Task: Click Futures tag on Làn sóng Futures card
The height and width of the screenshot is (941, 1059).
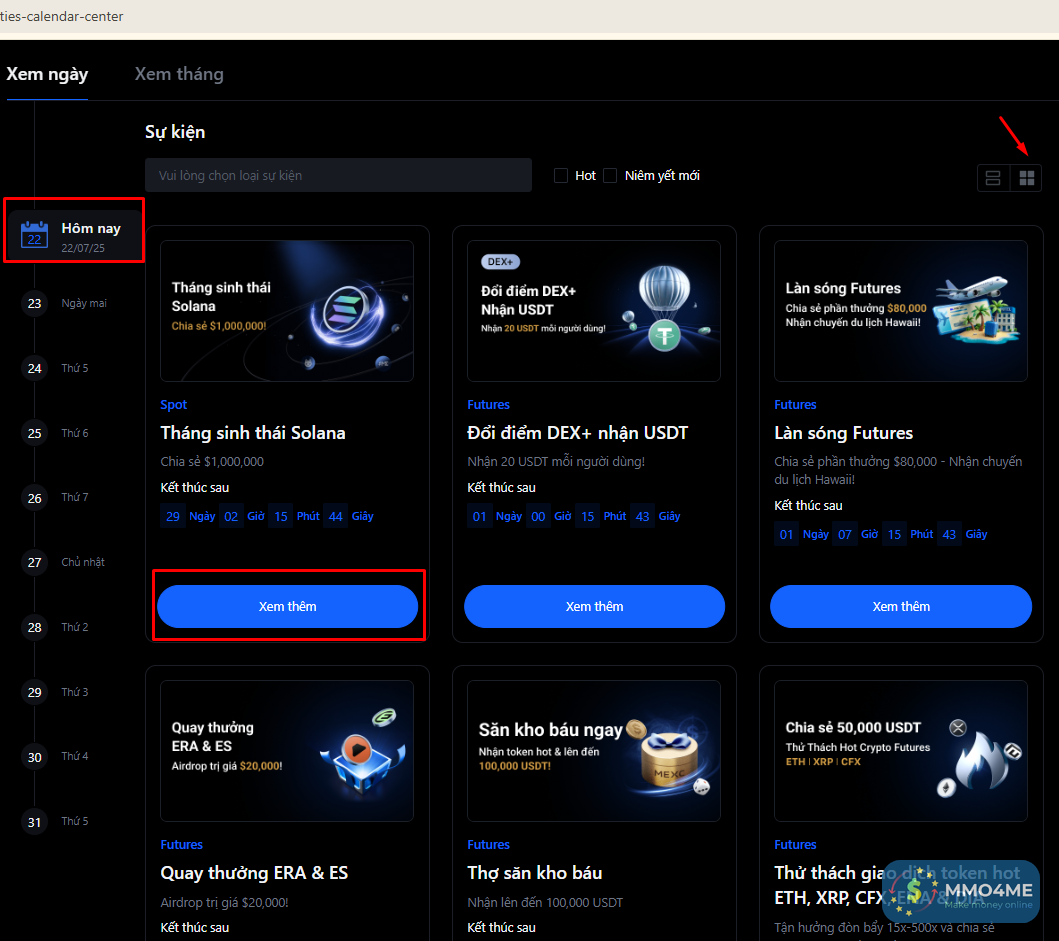Action: pyautogui.click(x=795, y=405)
